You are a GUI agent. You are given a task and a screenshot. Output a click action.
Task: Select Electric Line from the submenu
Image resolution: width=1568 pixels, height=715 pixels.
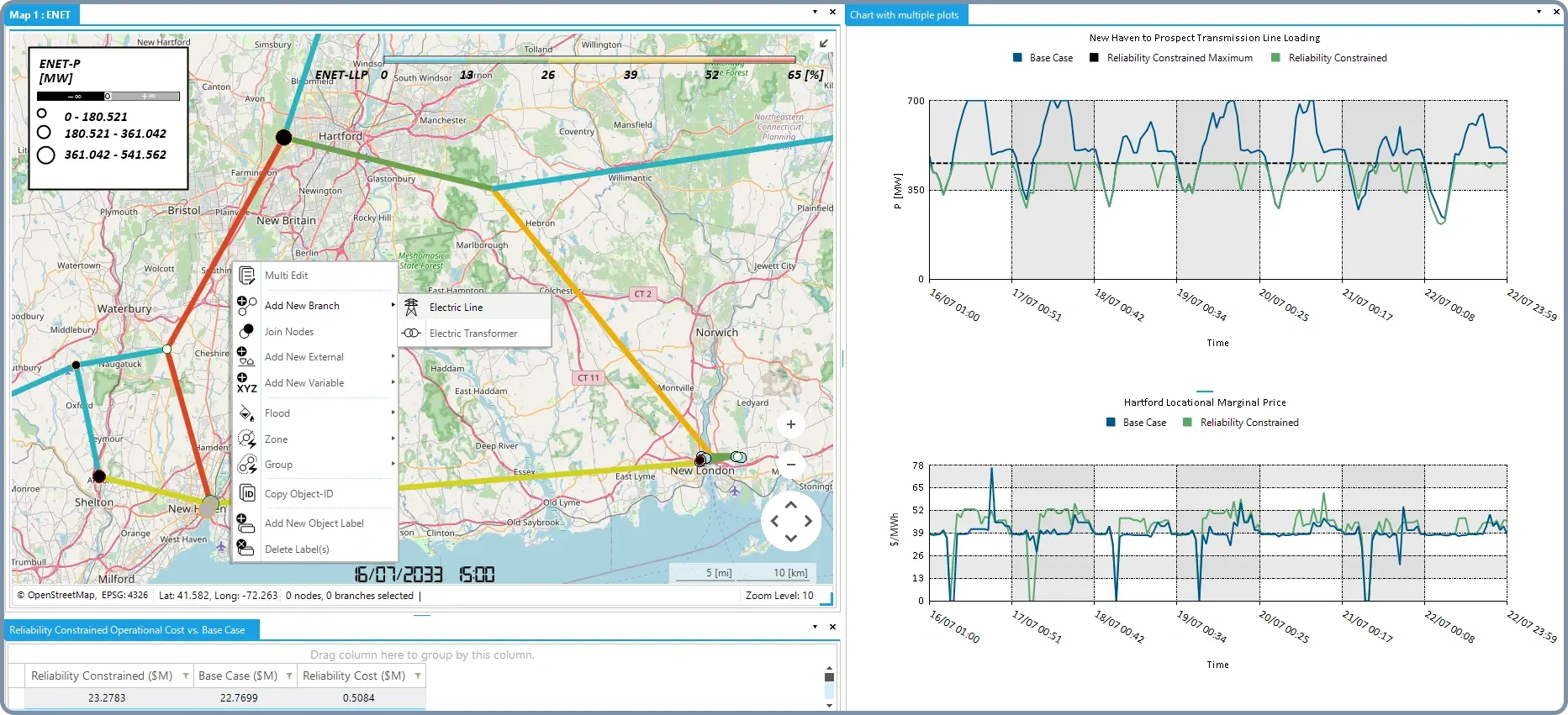456,308
